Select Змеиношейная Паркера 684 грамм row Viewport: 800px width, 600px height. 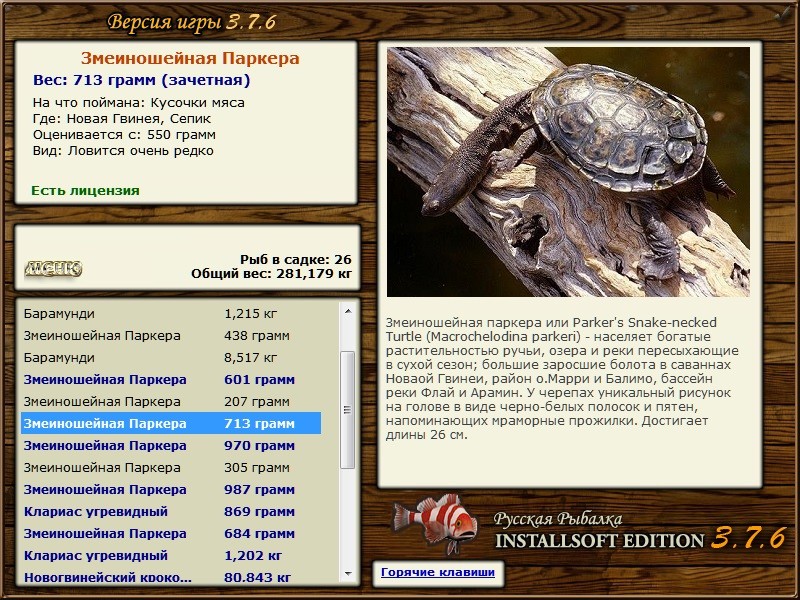(x=171, y=533)
